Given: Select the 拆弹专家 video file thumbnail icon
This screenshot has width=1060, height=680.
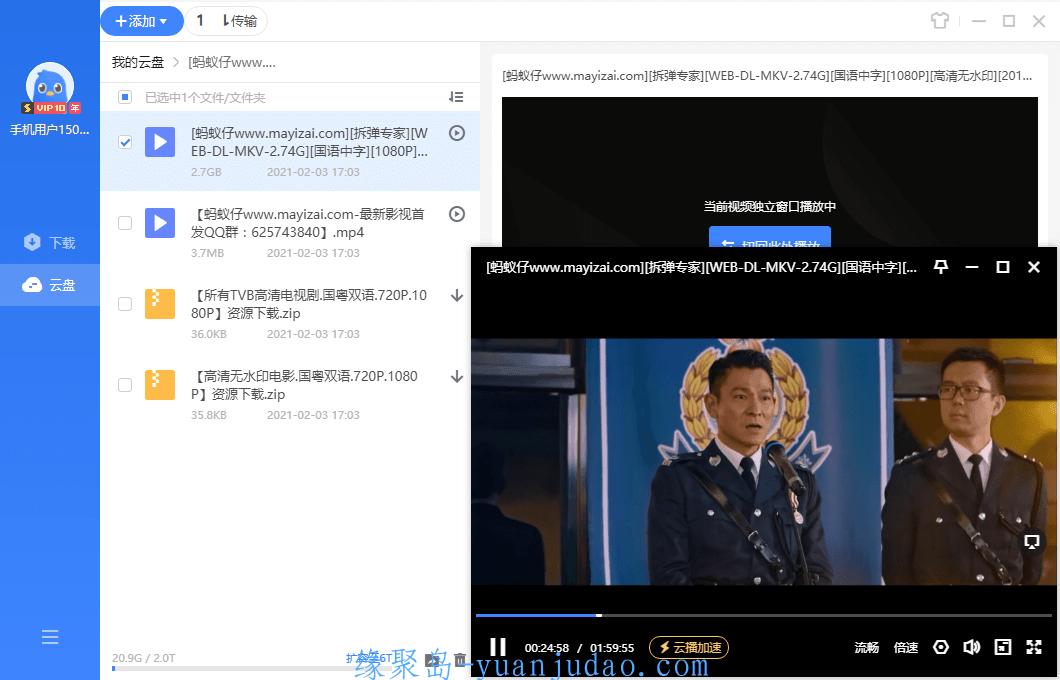Looking at the screenshot, I should coord(160,142).
